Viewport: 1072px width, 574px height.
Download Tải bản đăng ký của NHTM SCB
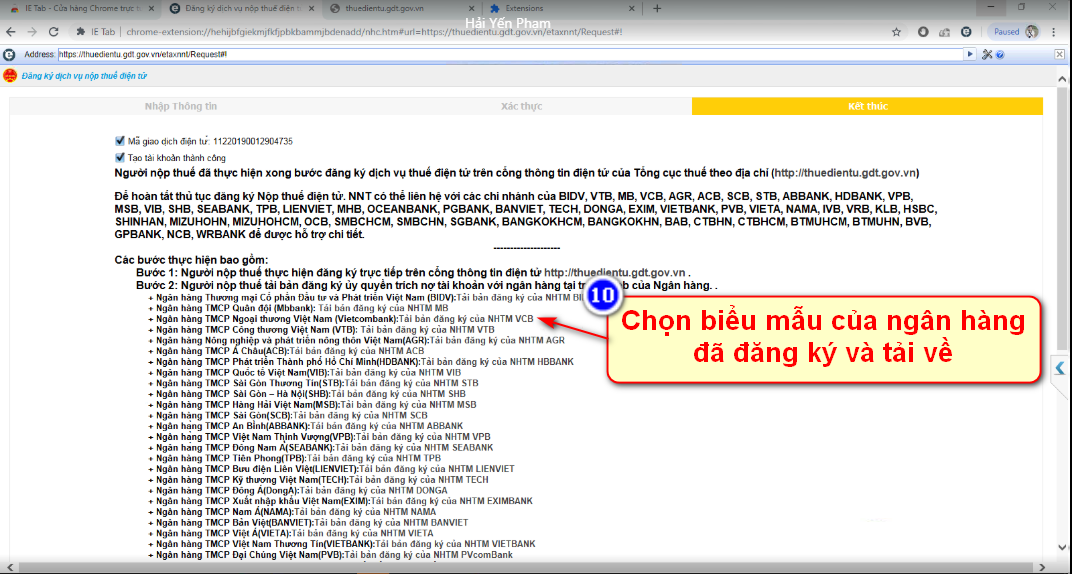tap(360, 415)
